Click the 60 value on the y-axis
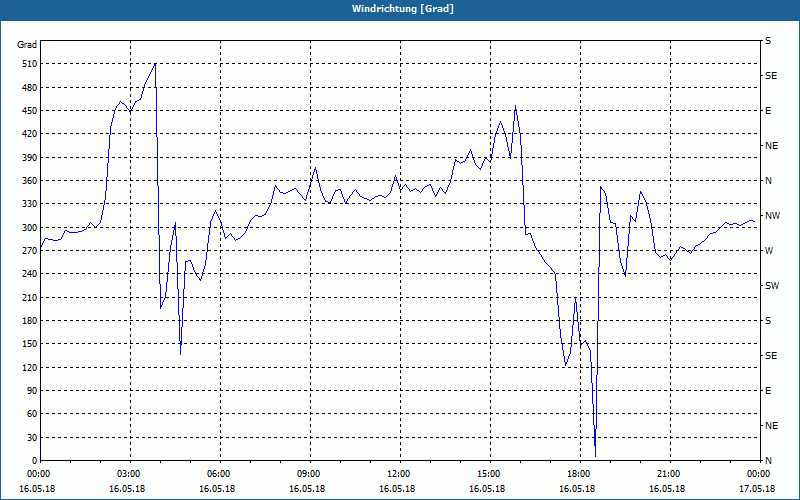800x500 pixels. coord(30,414)
